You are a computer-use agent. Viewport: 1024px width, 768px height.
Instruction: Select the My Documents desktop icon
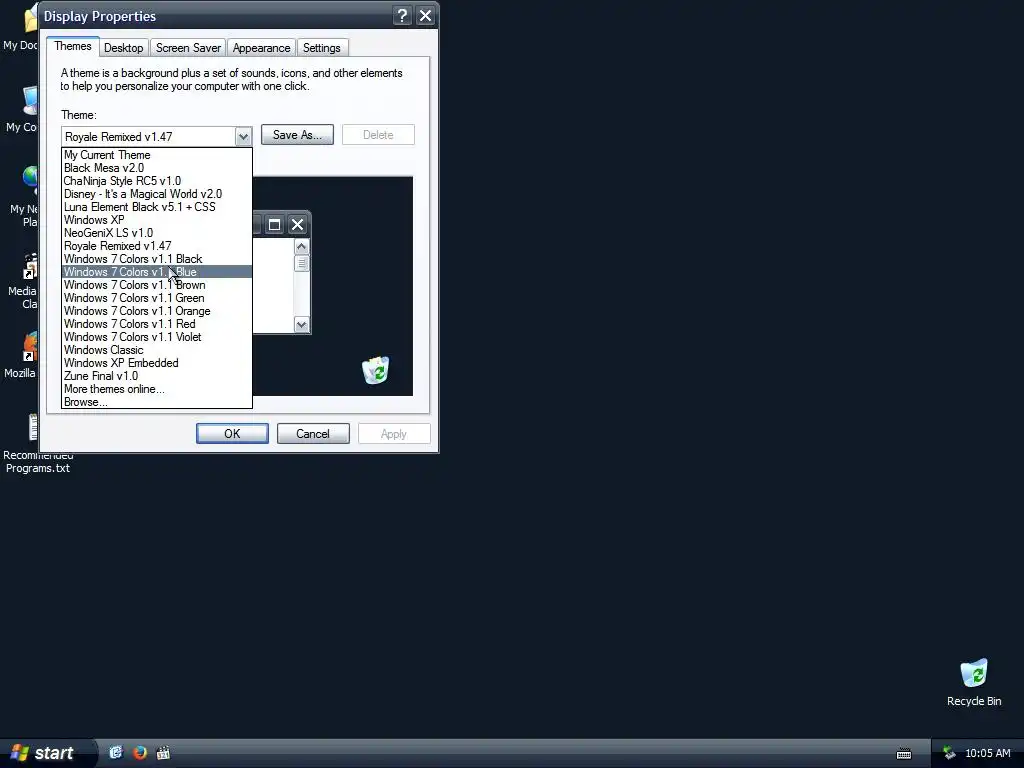tap(20, 29)
